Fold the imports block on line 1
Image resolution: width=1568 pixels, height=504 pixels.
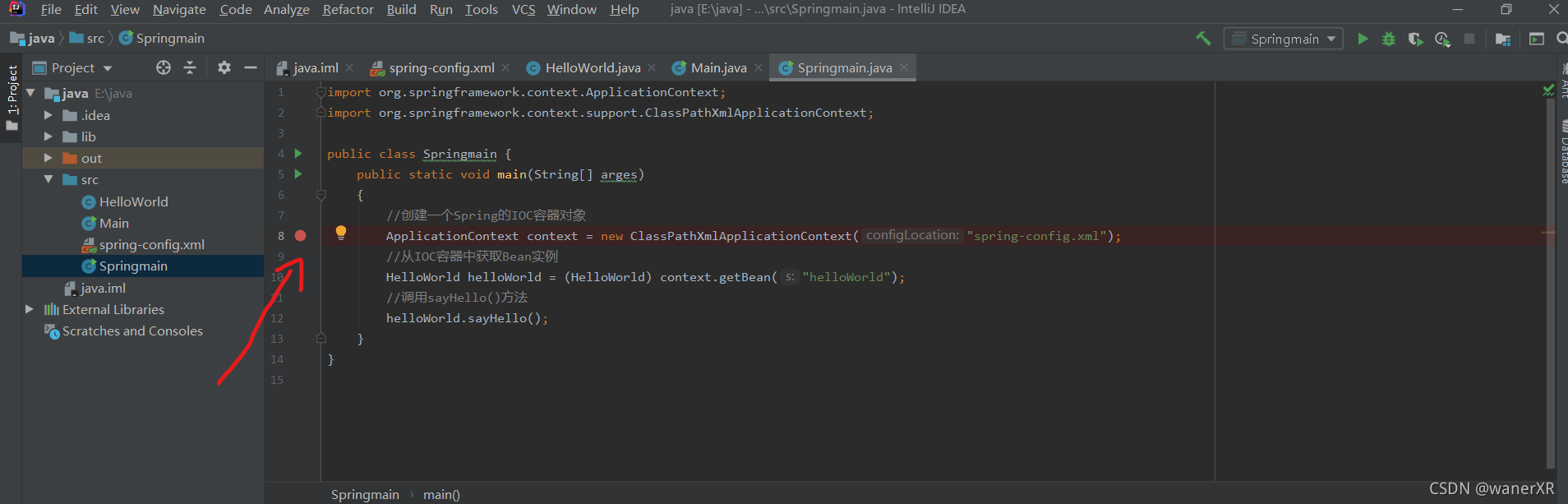coord(321,92)
